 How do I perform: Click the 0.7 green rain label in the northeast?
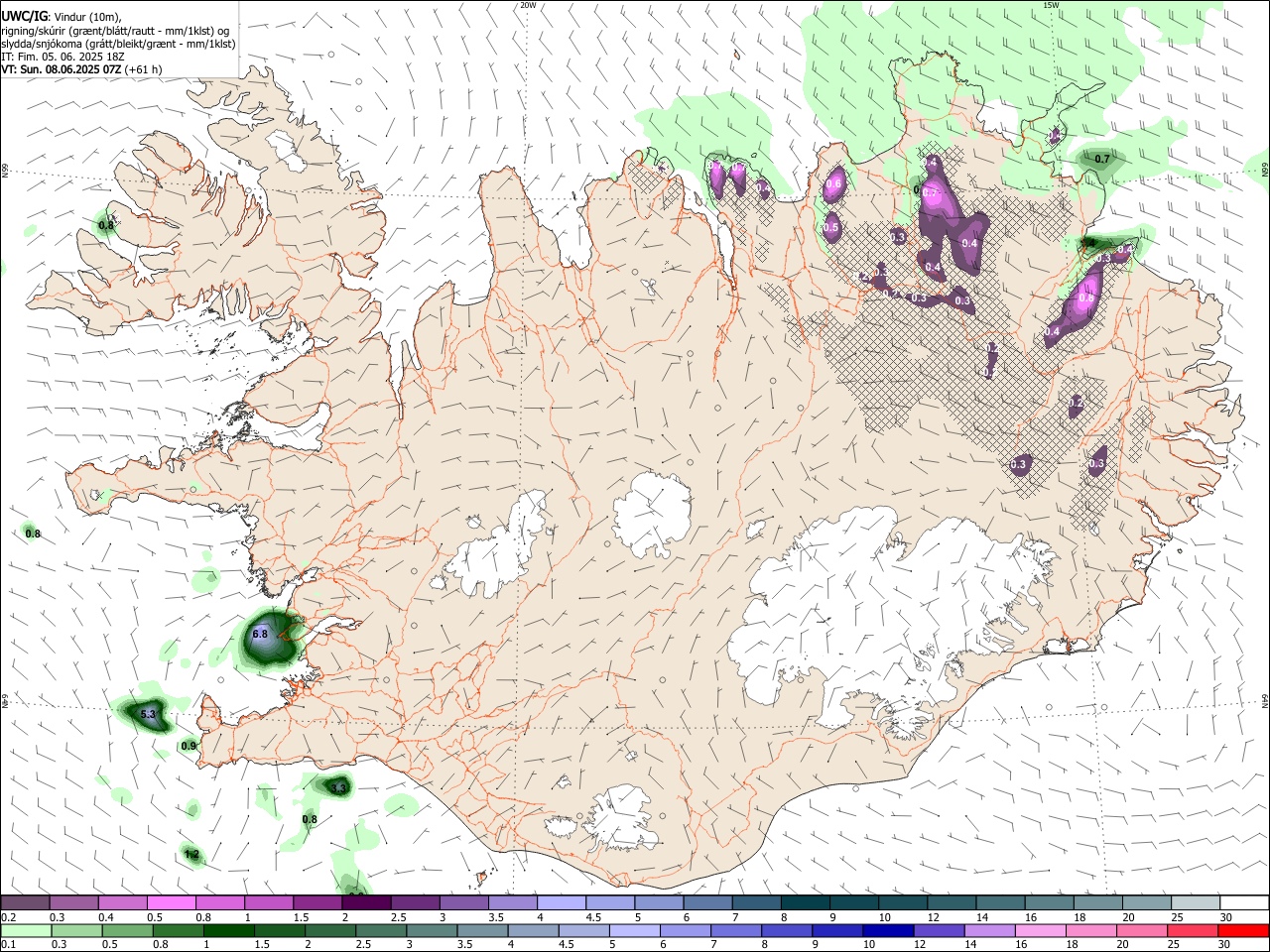1101,159
